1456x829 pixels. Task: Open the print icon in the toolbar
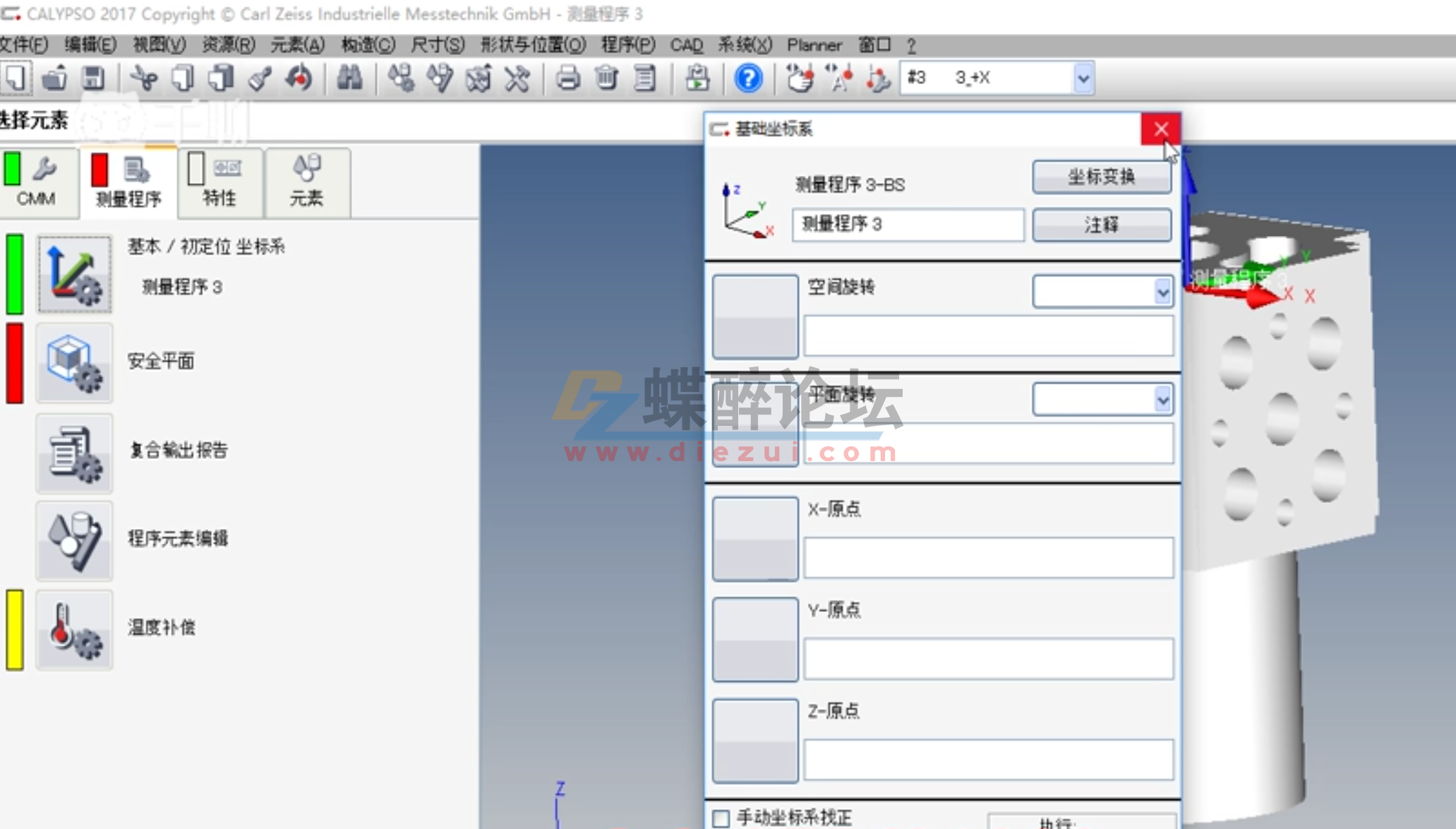pos(569,78)
